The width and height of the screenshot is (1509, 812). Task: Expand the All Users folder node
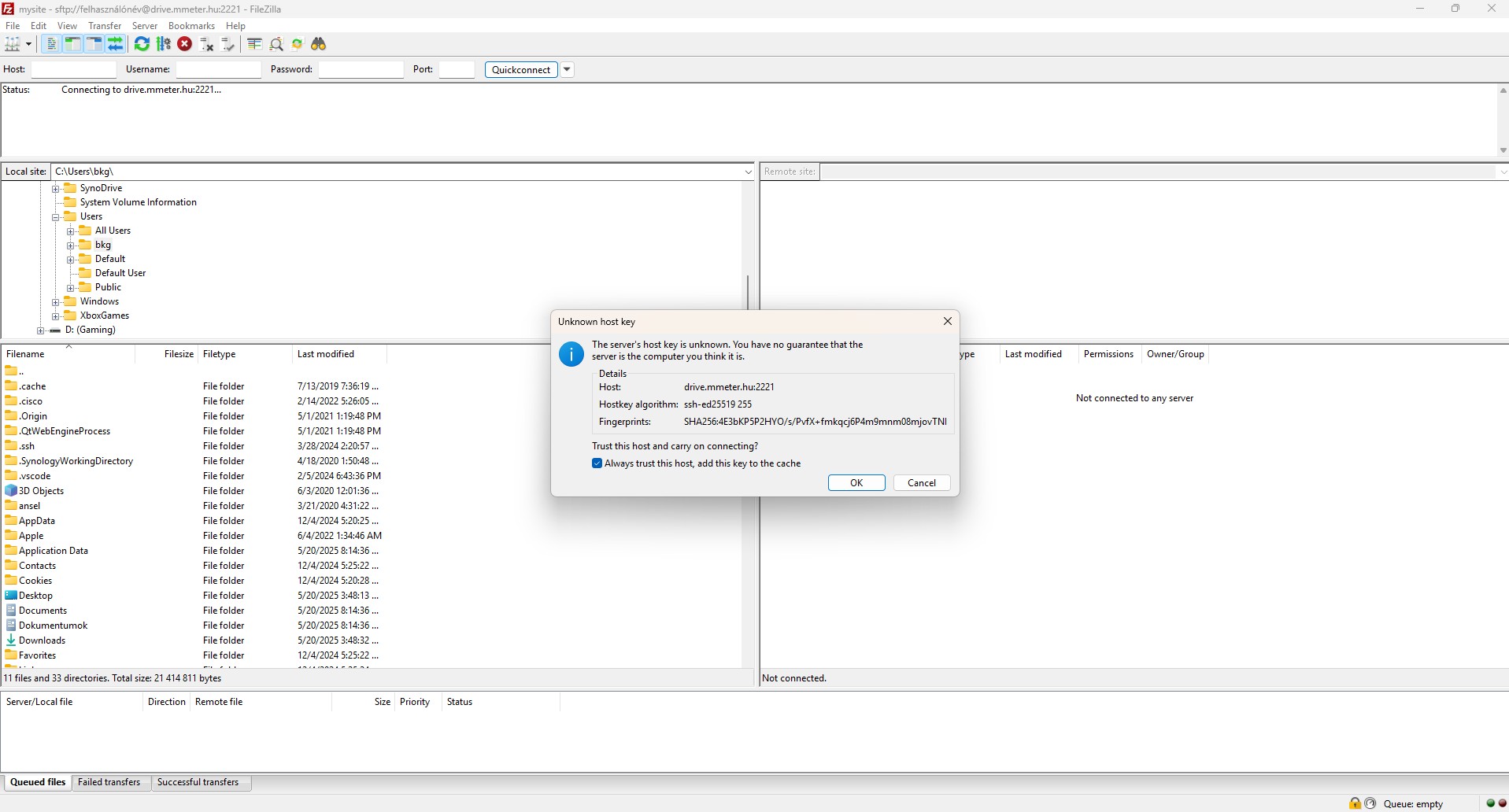coord(71,231)
